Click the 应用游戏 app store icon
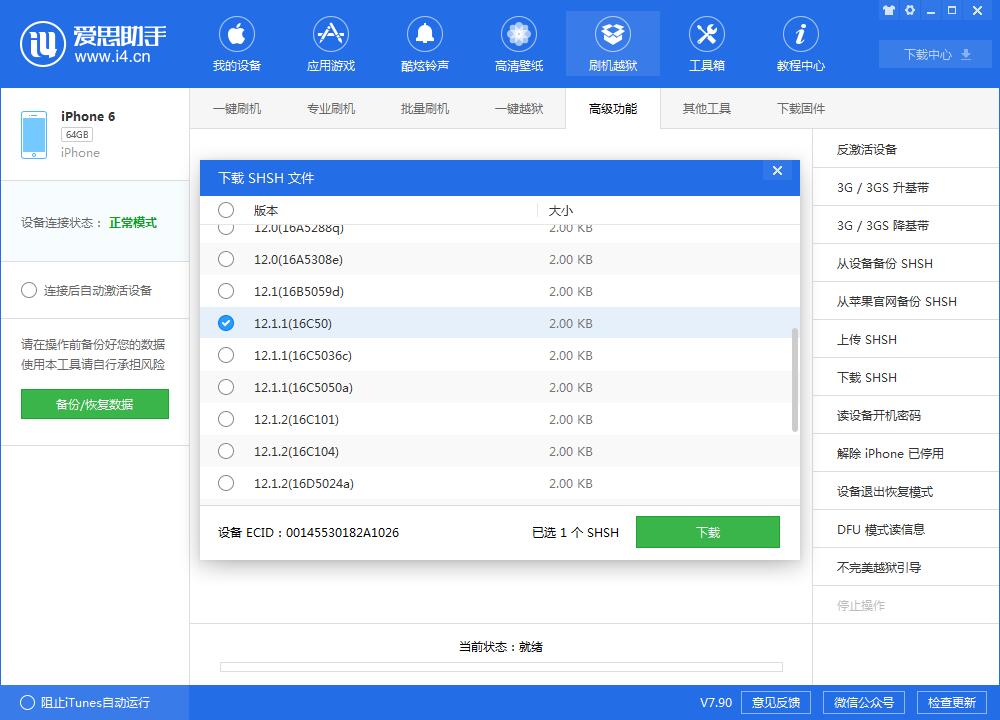This screenshot has height=720, width=1000. (330, 35)
